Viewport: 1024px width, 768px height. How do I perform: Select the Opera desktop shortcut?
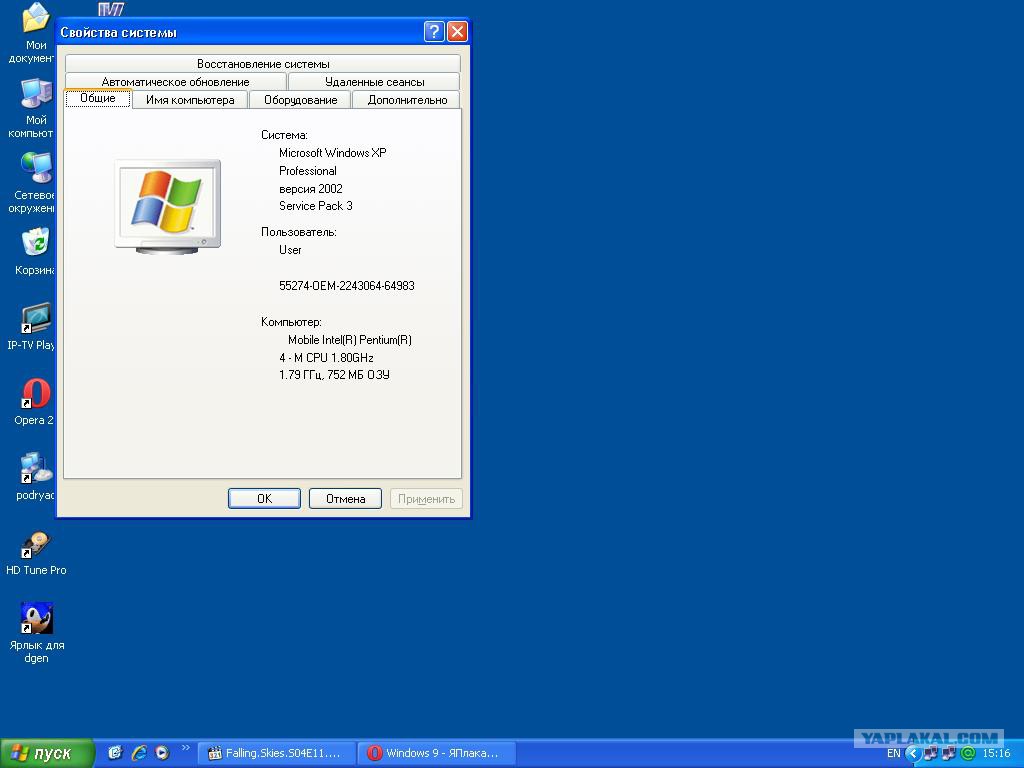[35, 393]
